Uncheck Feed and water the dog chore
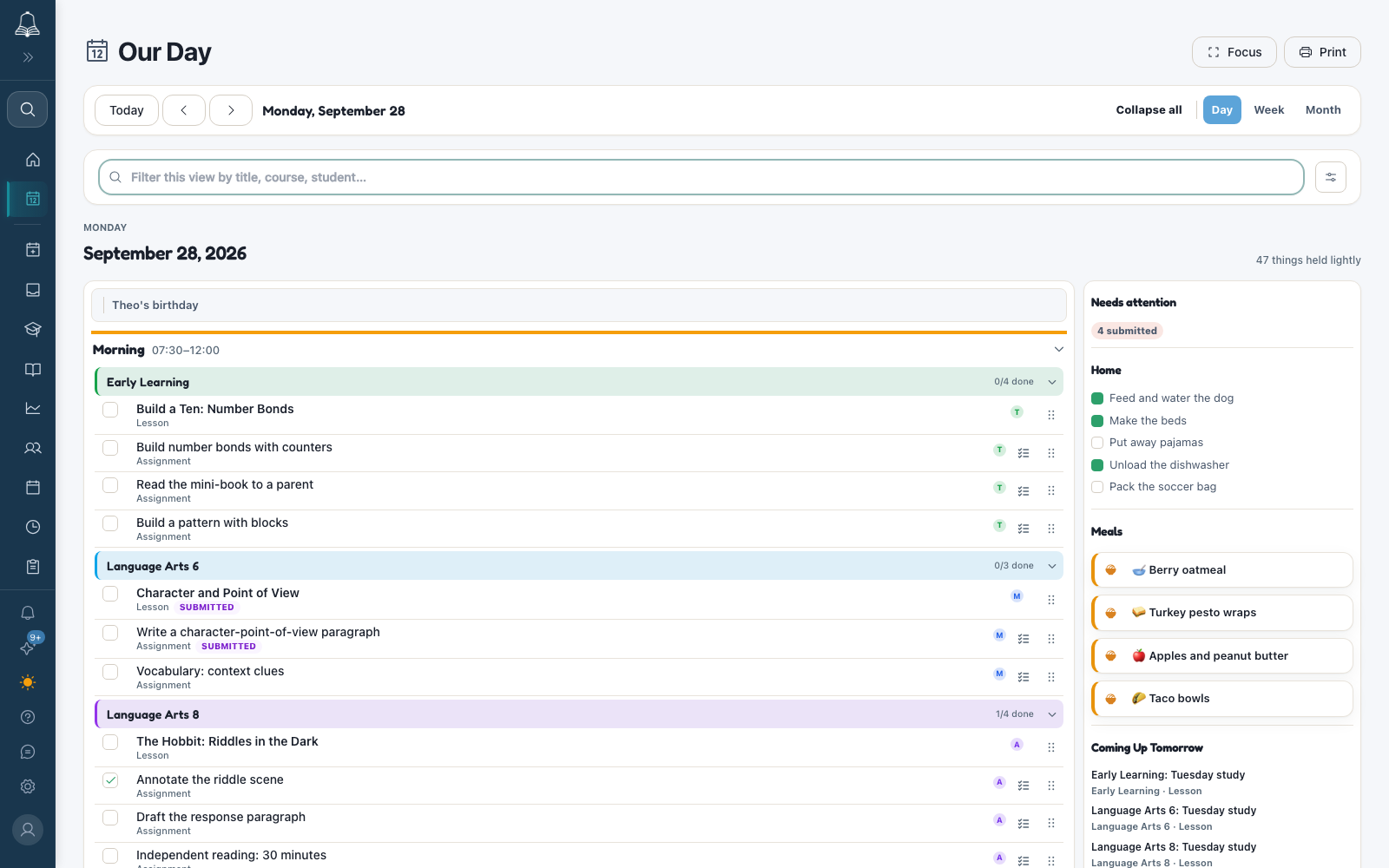Screen dimensions: 1389x868 pyautogui.click(x=1097, y=398)
